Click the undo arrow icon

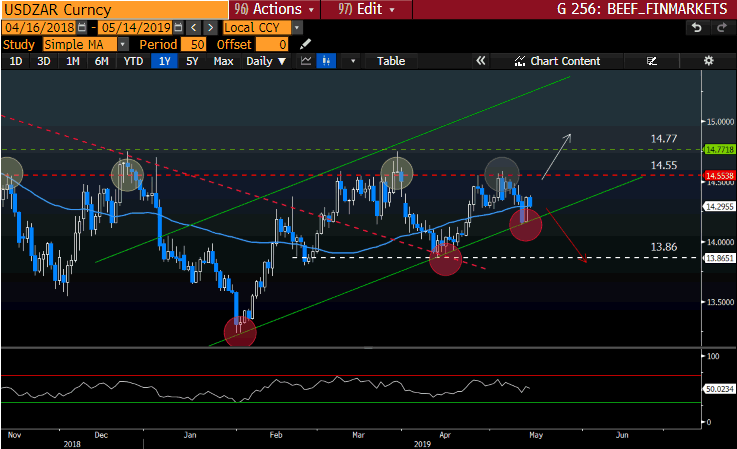[x=696, y=28]
